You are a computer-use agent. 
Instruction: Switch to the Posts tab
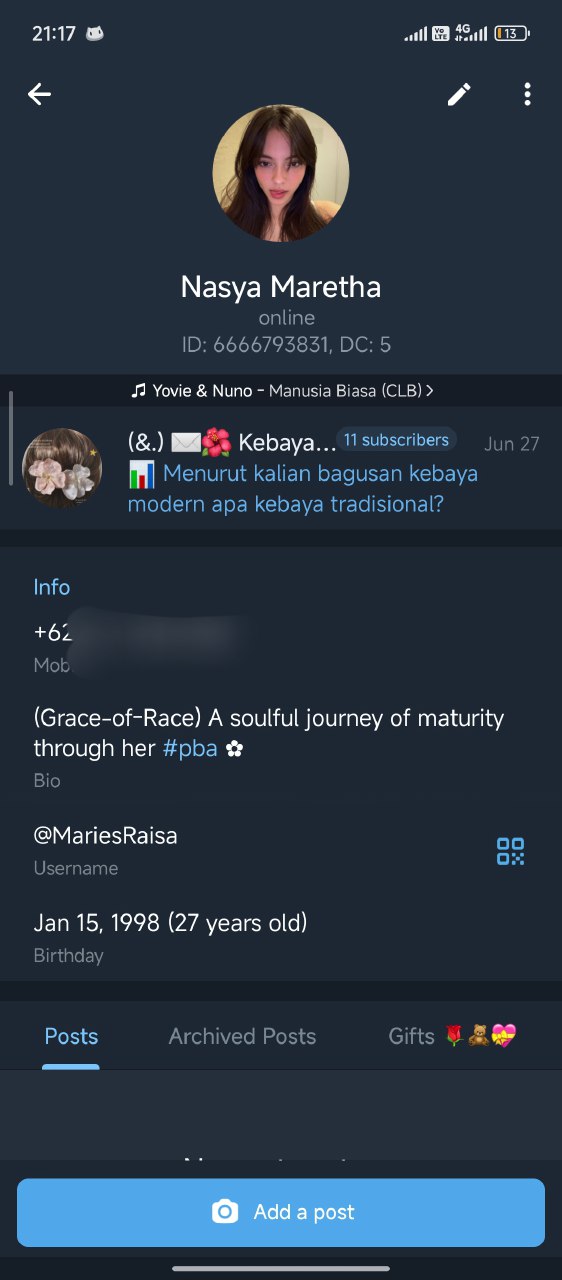coord(71,1036)
